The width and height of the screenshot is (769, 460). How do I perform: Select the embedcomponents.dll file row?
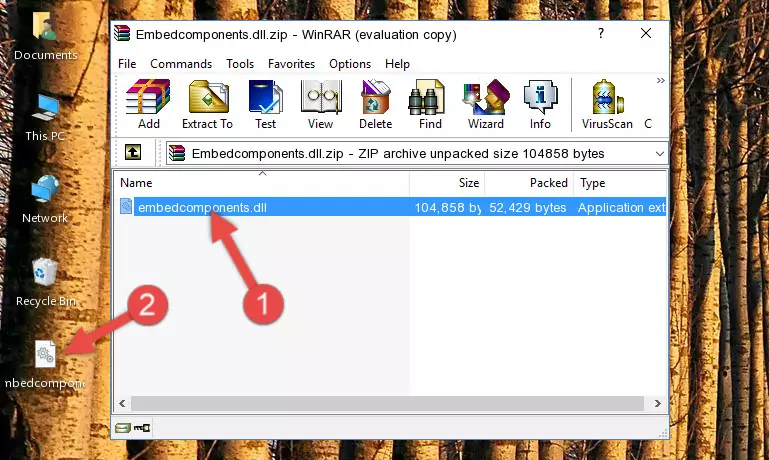[x=391, y=207]
